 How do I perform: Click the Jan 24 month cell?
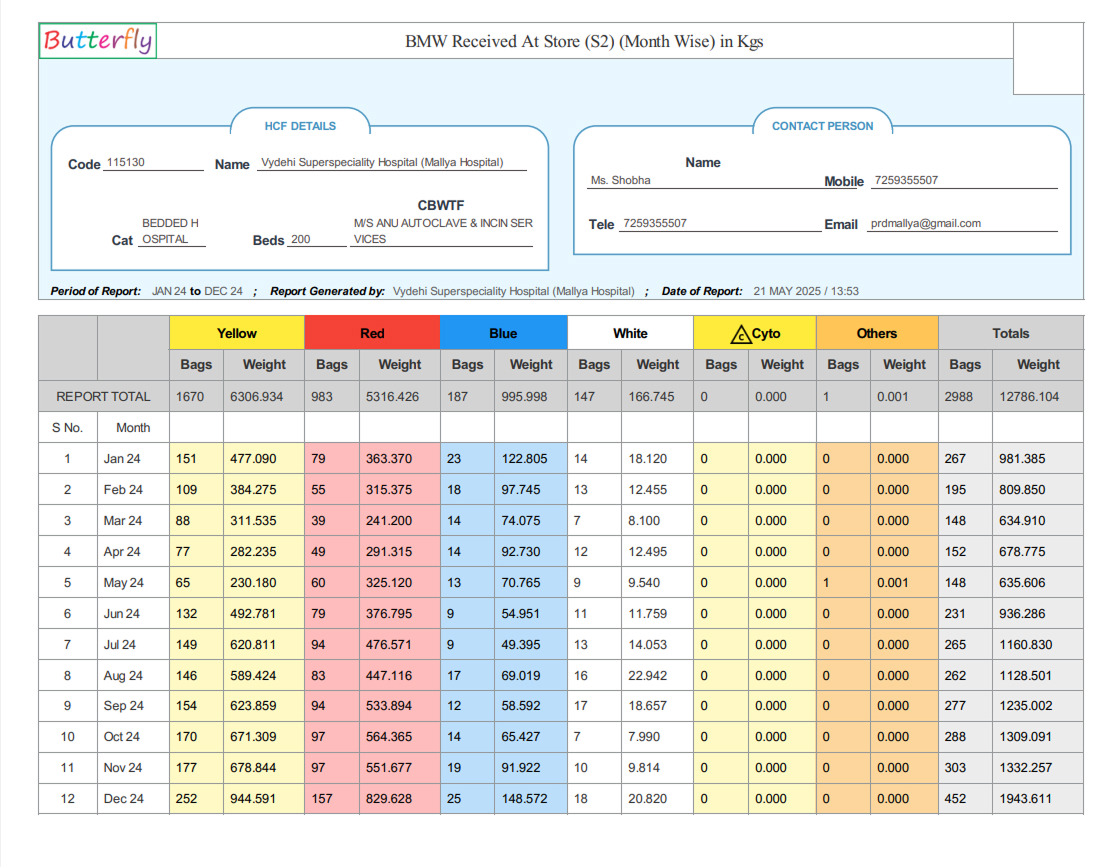pyautogui.click(x=133, y=458)
